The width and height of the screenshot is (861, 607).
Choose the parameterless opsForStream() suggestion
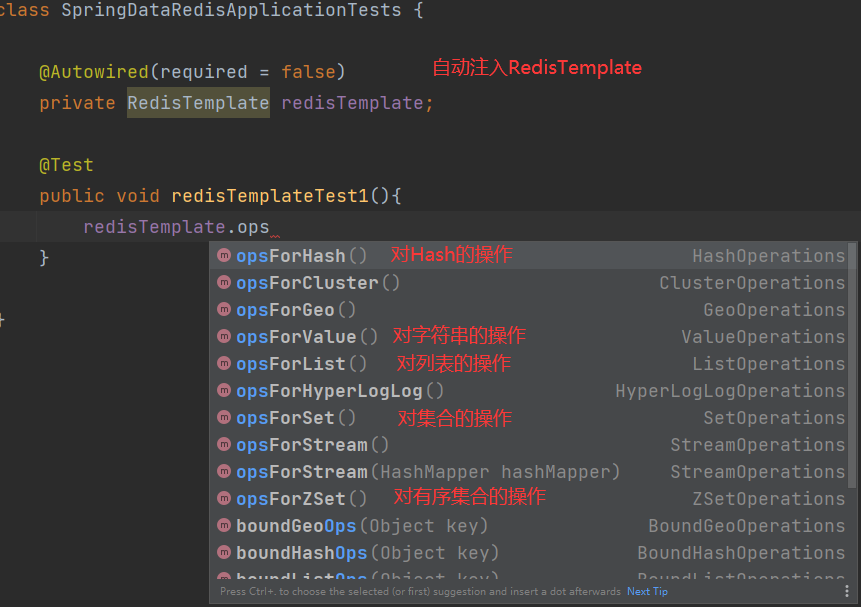coord(529,444)
